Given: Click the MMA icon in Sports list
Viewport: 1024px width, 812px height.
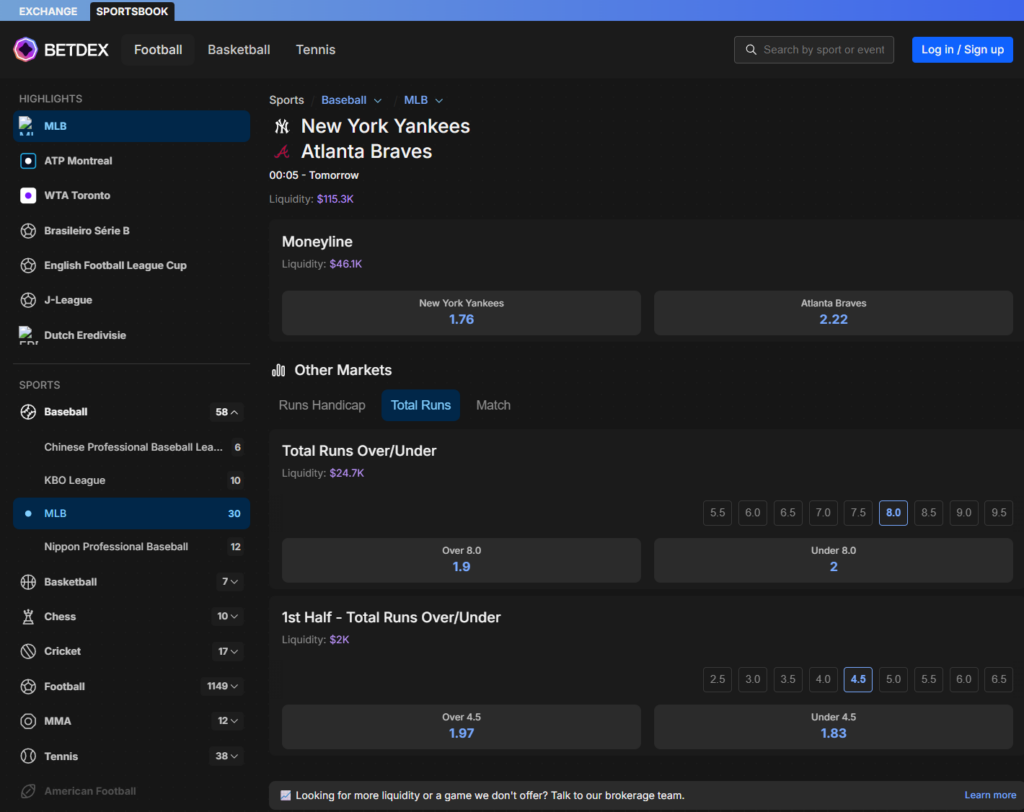Looking at the screenshot, I should click(28, 721).
